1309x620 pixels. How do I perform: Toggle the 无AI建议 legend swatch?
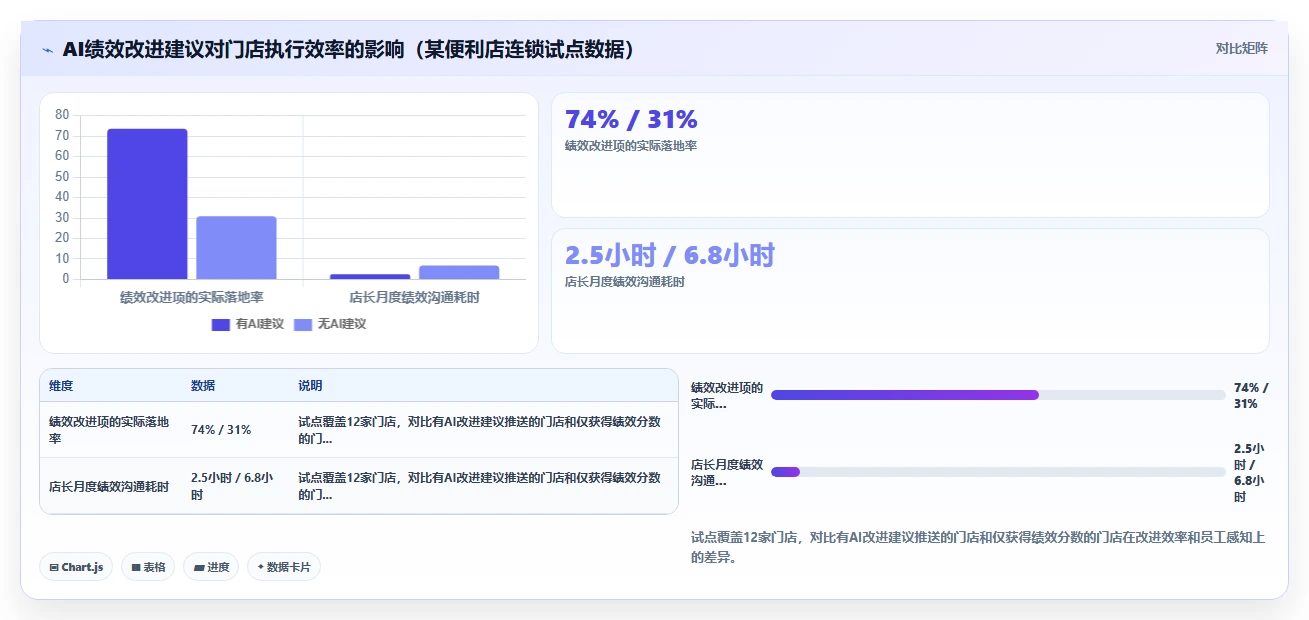(303, 324)
